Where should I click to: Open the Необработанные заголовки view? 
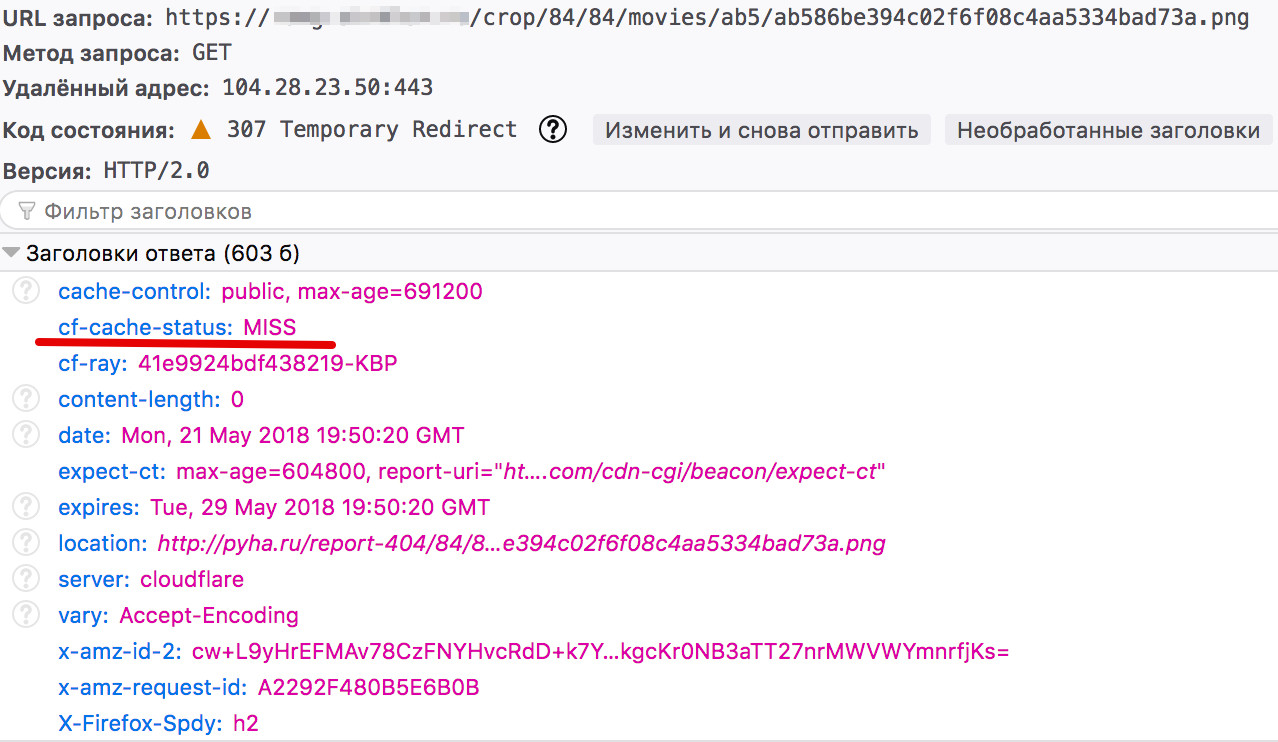coord(1106,129)
